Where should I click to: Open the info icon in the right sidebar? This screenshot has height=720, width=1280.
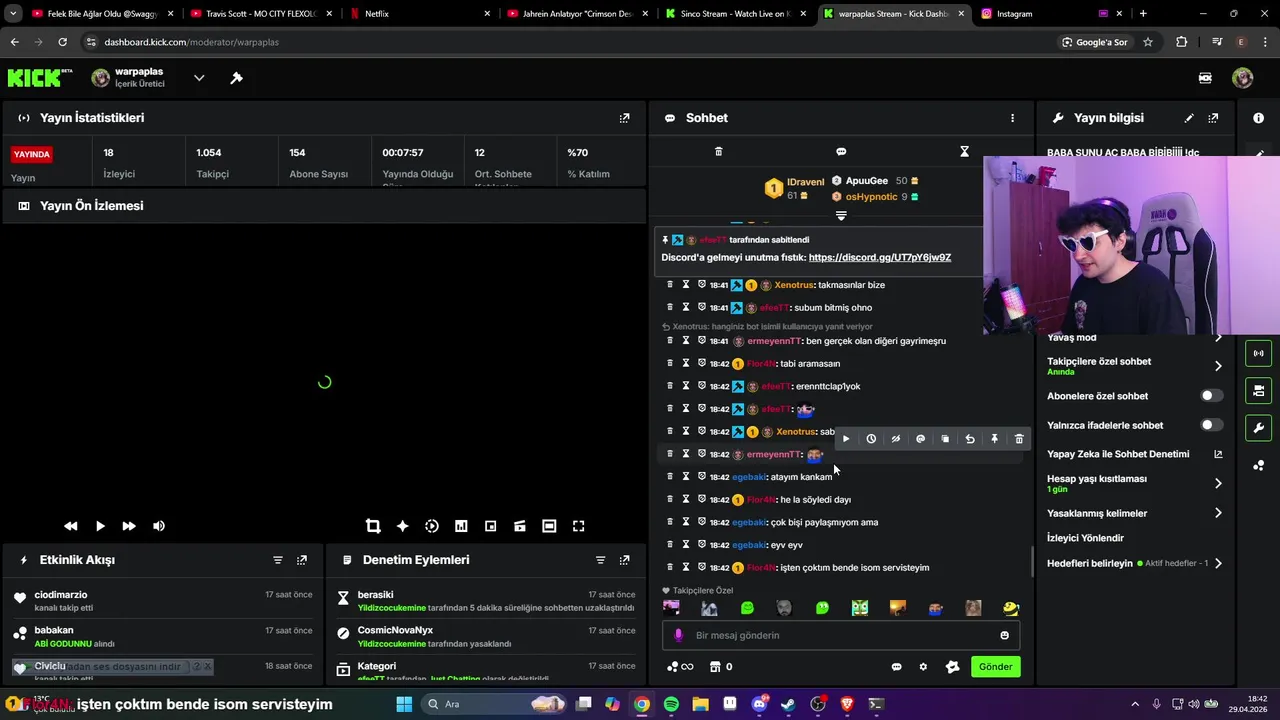pyautogui.click(x=1258, y=118)
